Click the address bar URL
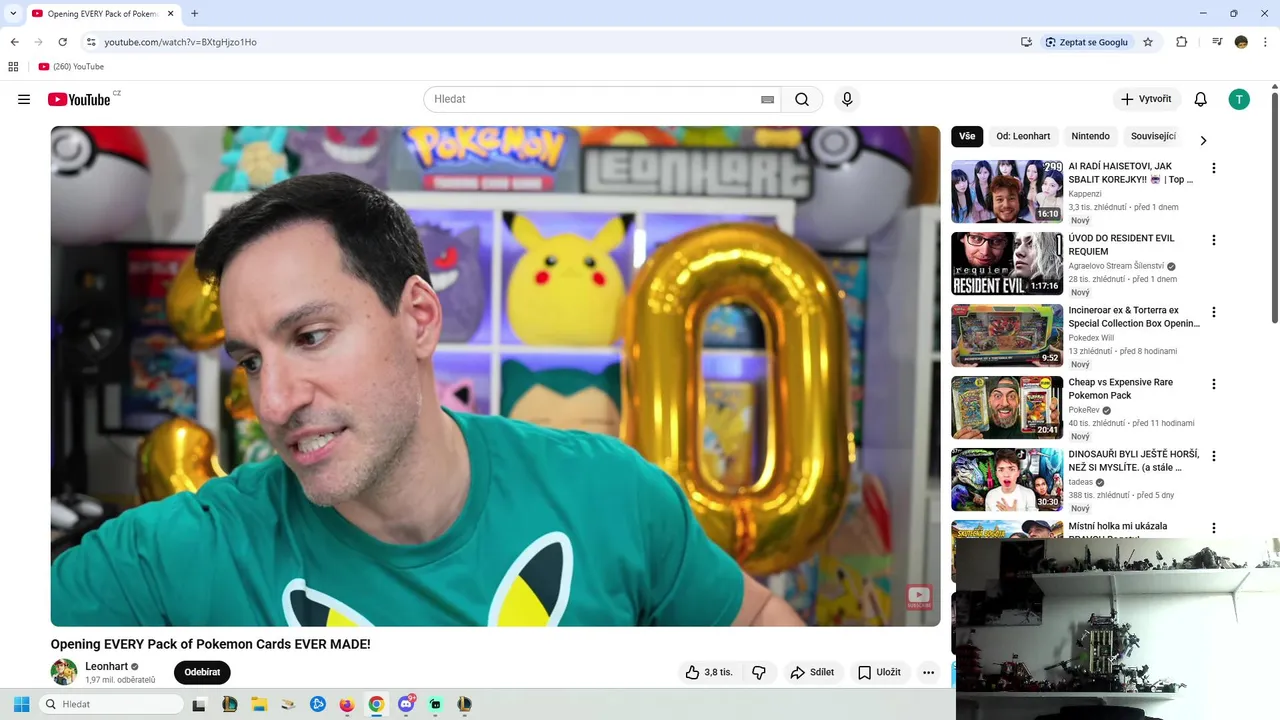Screen dimensions: 1280x720 pos(180,42)
